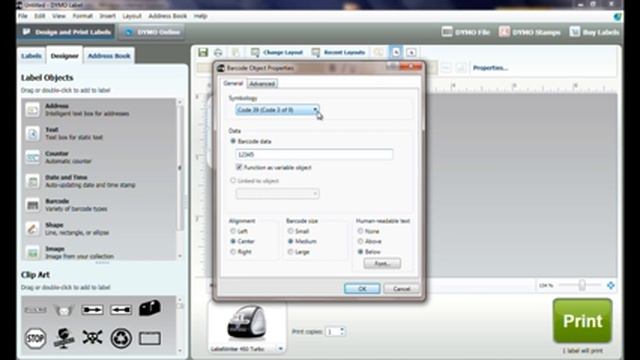This screenshot has width=640, height=360.
Task: Select the left-pointing arrow clip art
Action: [x=121, y=310]
